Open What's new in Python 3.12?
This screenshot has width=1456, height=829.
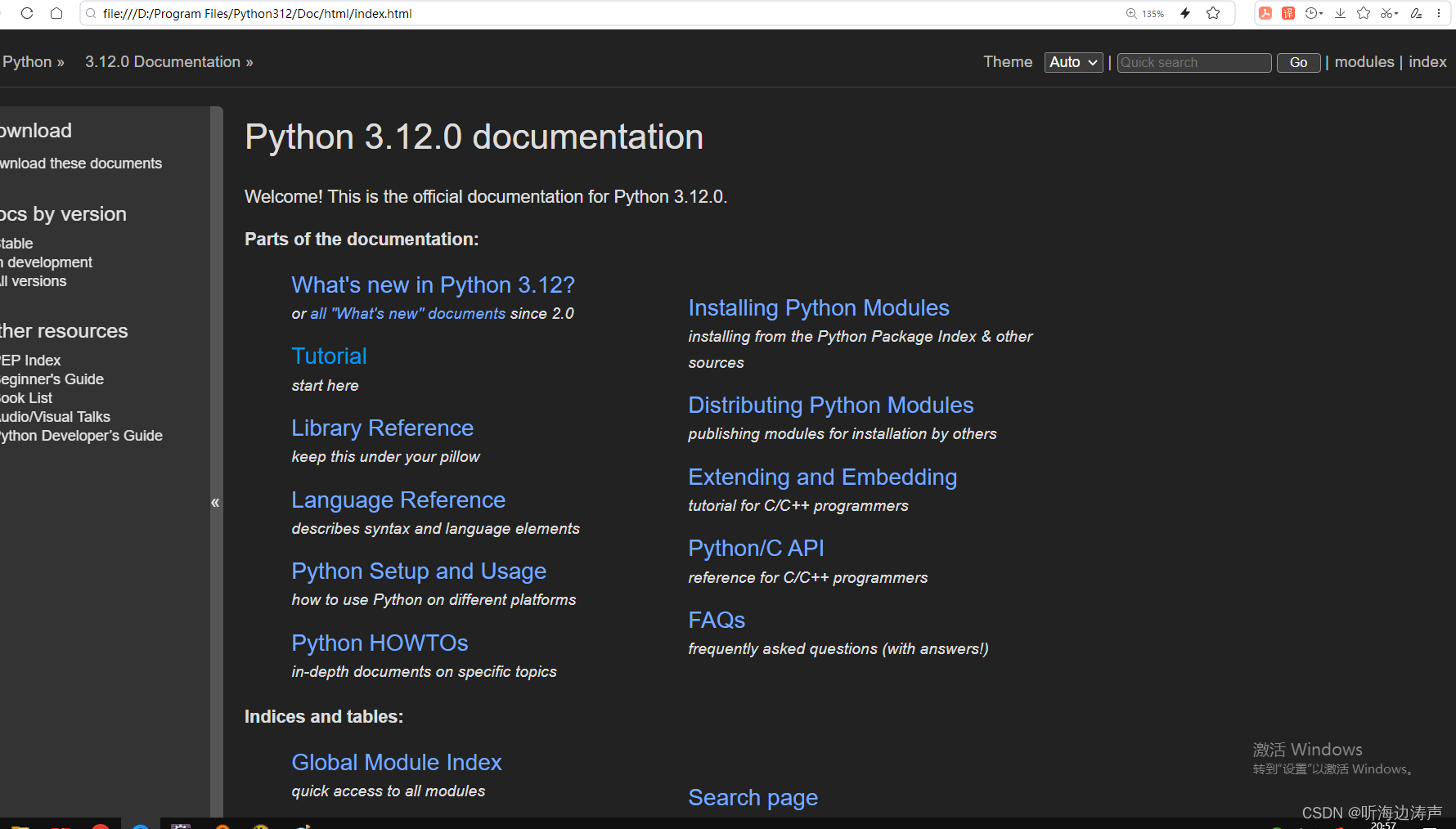[x=433, y=285]
